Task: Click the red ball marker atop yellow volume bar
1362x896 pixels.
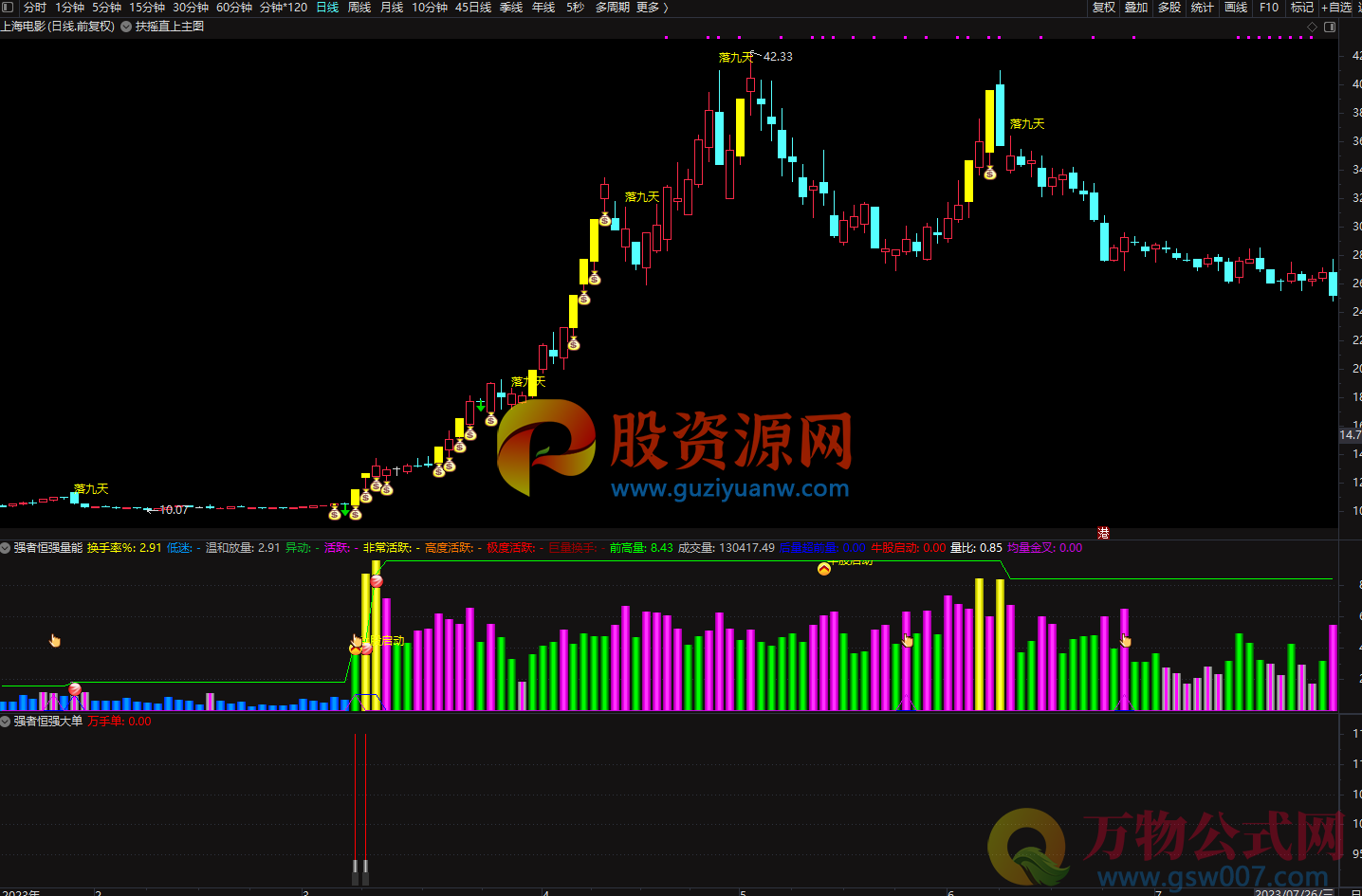Action: 377,580
